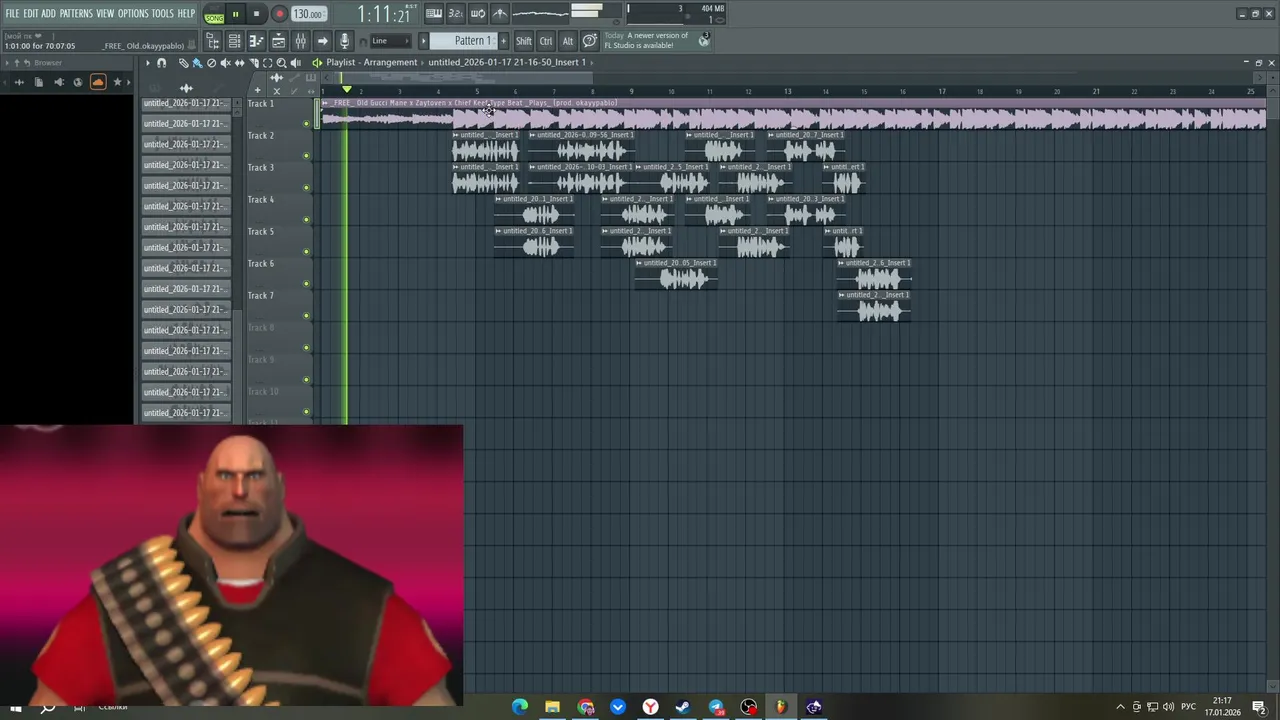This screenshot has height=720, width=1280.
Task: Click the SoundCloud icon in browser panel
Action: coord(98,82)
